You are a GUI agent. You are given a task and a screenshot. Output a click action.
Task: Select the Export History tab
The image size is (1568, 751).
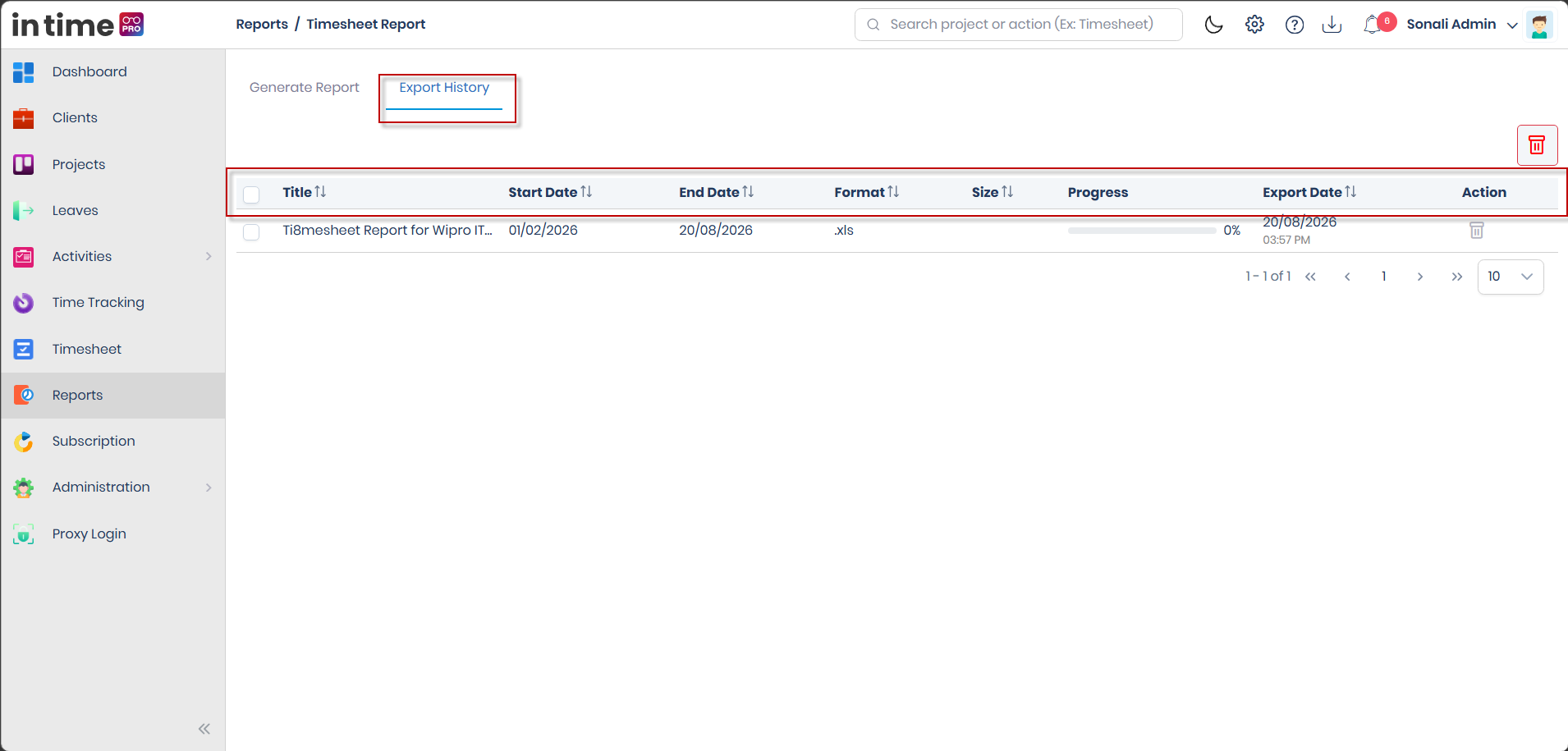coord(444,88)
